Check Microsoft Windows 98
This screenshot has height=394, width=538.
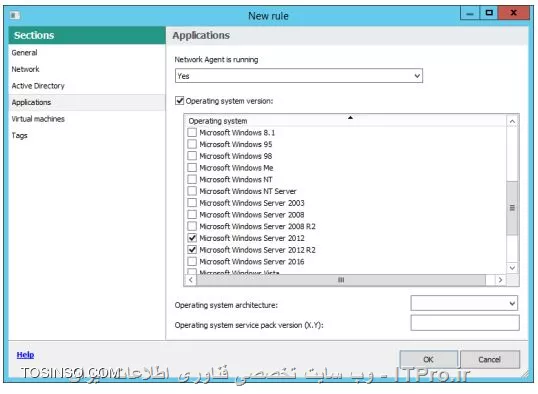(x=192, y=156)
